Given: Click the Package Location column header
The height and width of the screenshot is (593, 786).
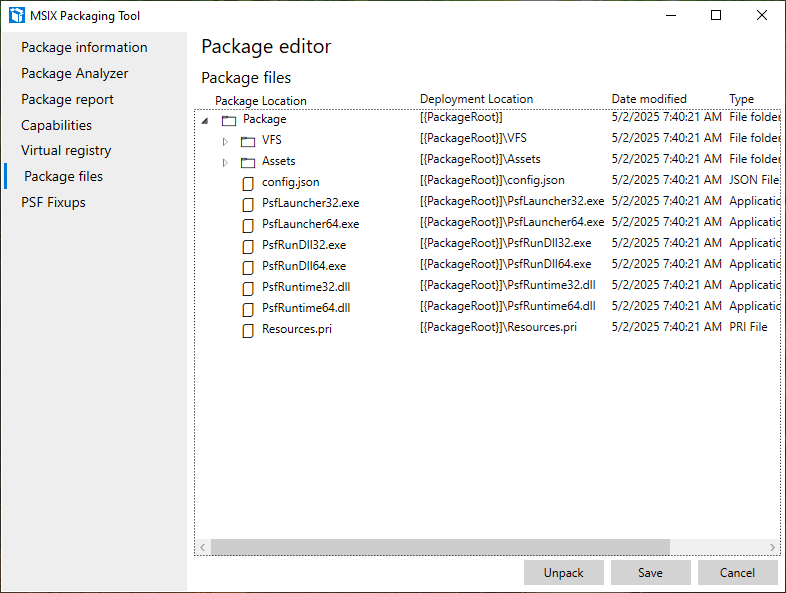Looking at the screenshot, I should [x=261, y=101].
